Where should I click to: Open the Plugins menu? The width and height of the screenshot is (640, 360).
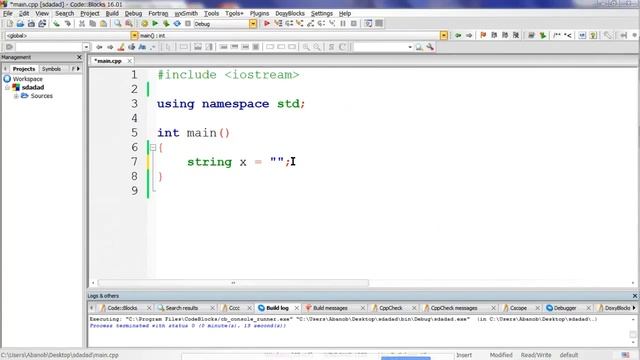259,13
